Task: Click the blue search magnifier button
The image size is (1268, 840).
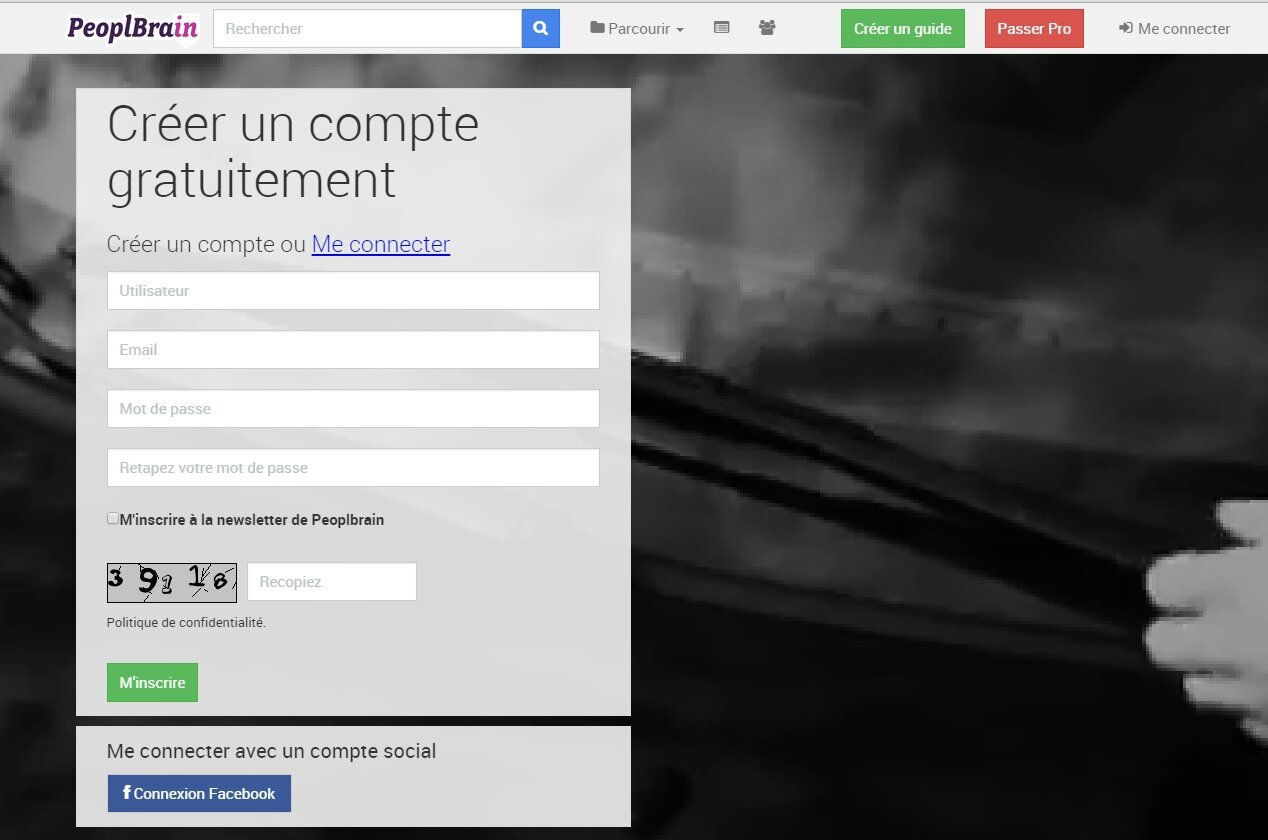Action: (x=541, y=29)
